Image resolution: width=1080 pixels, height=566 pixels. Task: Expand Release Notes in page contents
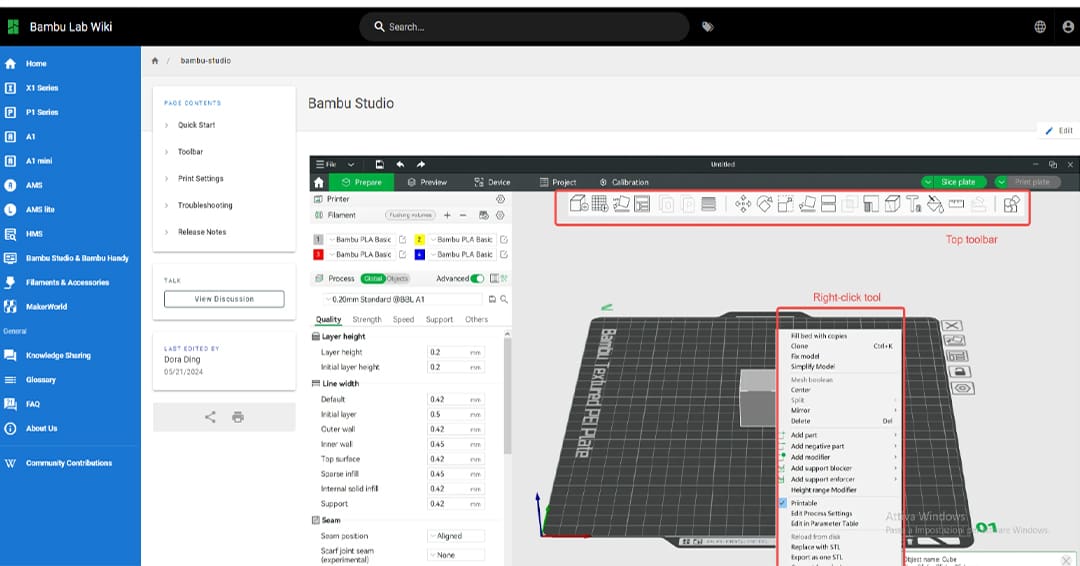pyautogui.click(x=202, y=232)
